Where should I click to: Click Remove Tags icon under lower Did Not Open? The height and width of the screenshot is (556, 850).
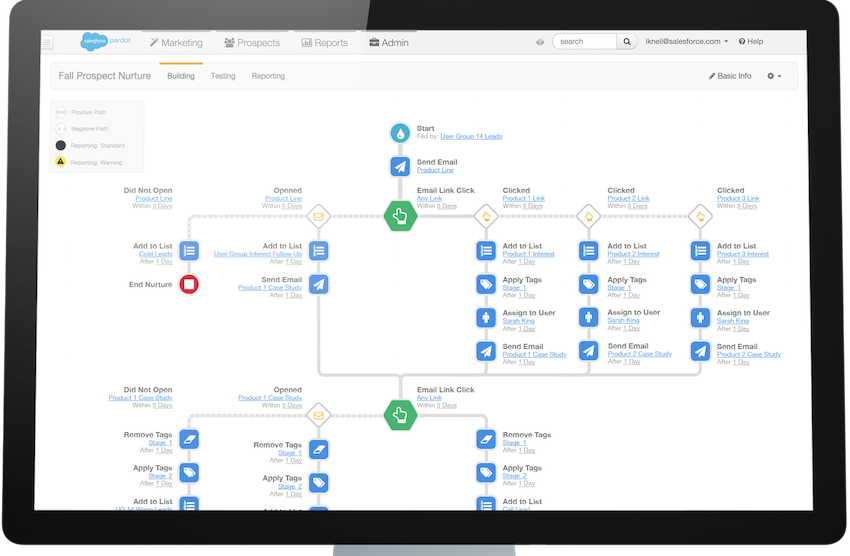(189, 439)
